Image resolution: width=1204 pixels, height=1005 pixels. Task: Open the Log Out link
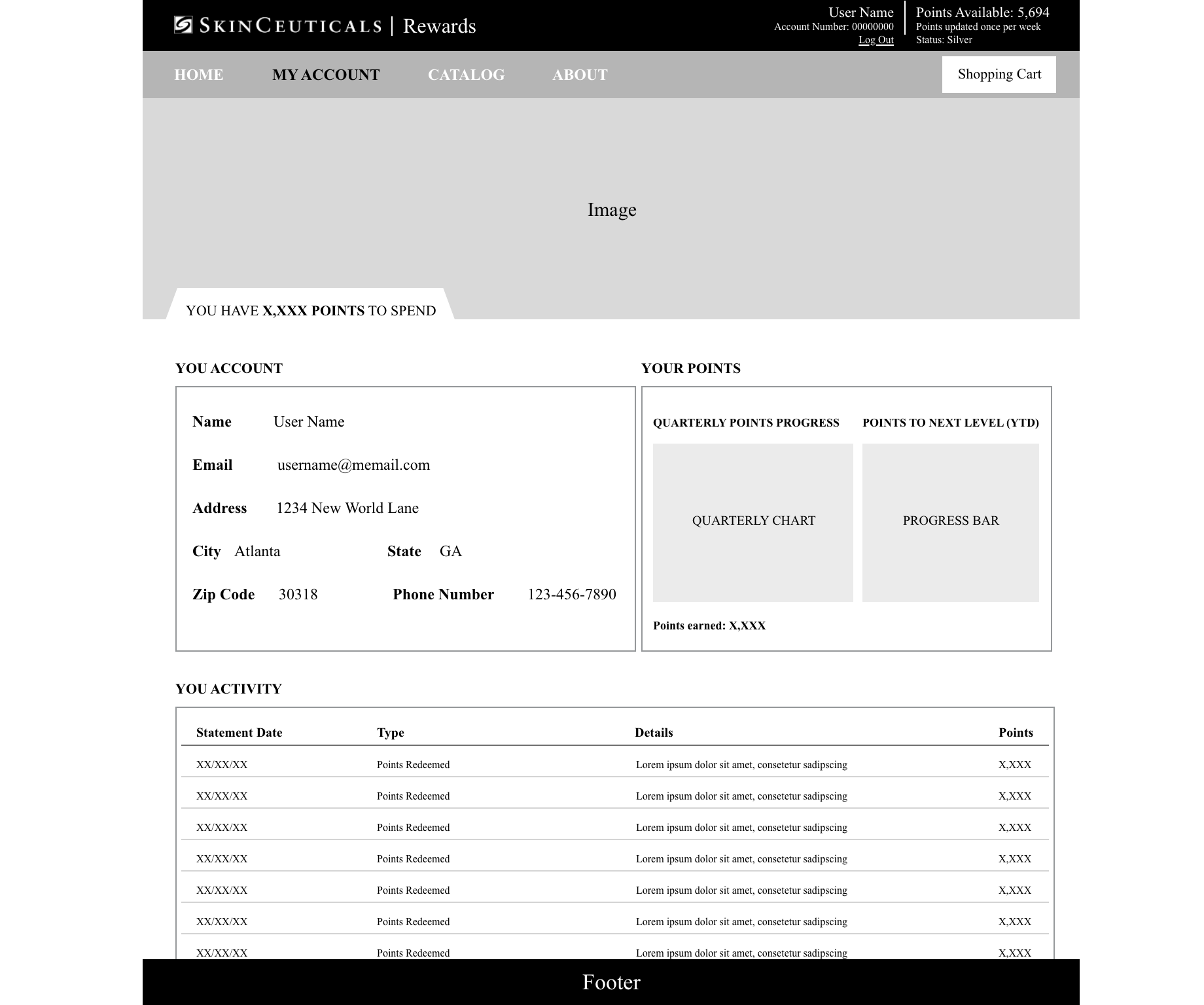pyautogui.click(x=876, y=39)
